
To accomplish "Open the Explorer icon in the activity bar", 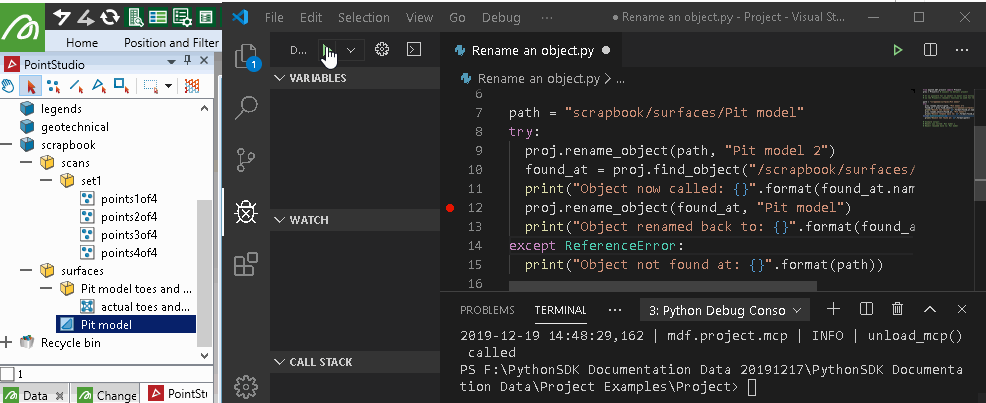I will tap(245, 56).
